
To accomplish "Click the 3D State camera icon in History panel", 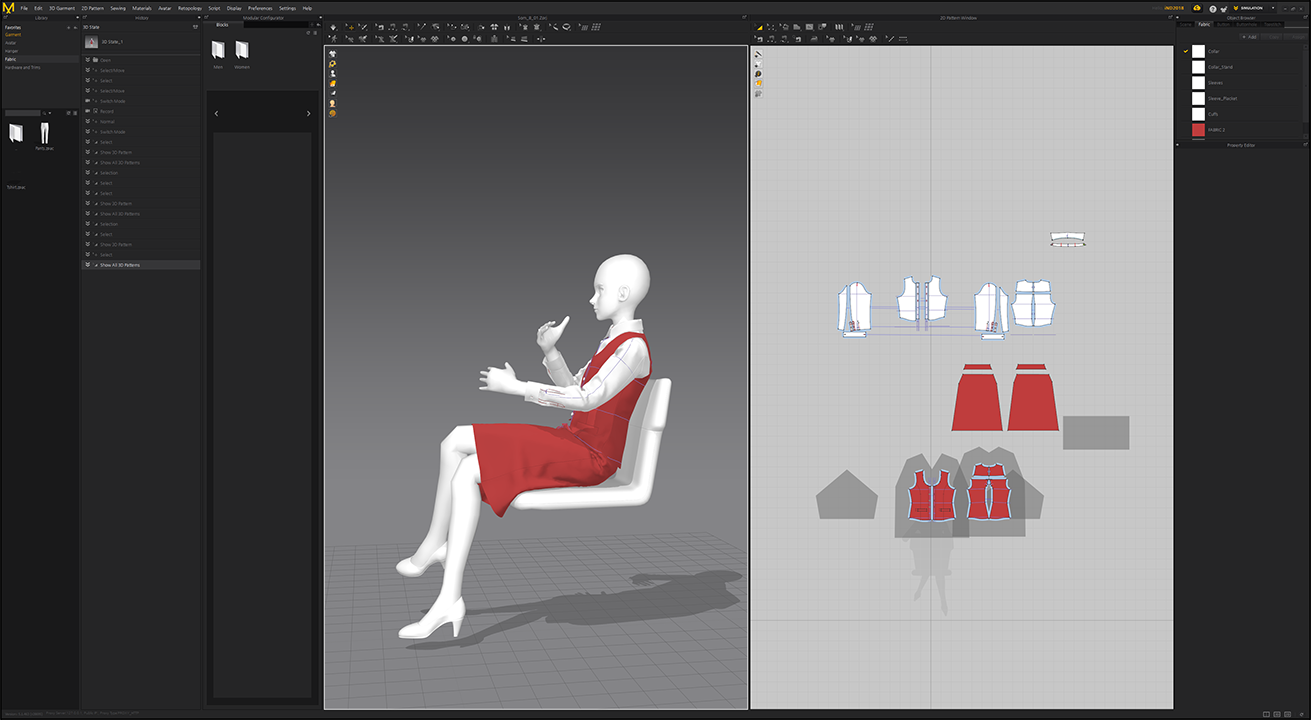I will [x=92, y=42].
